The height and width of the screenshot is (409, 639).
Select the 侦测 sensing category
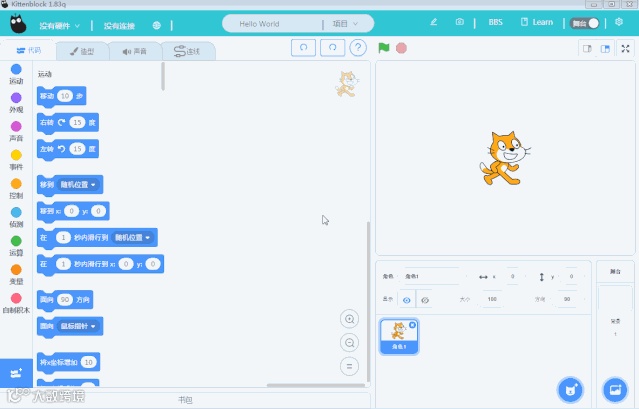(16, 217)
